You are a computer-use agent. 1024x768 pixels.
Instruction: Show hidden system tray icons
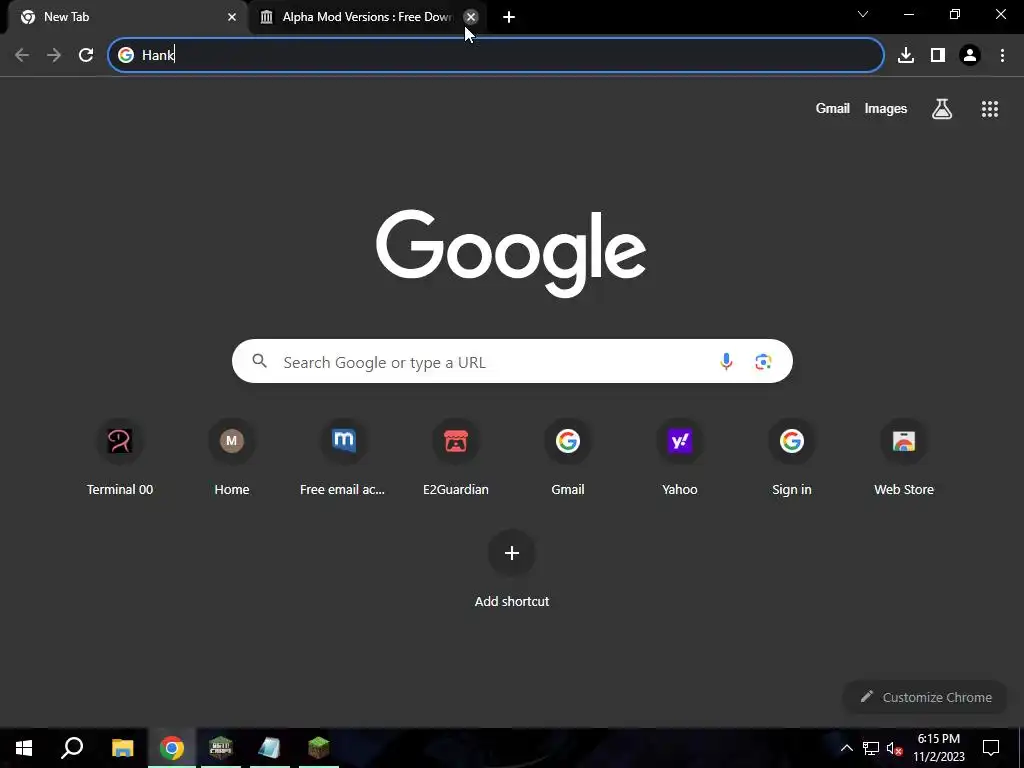846,748
